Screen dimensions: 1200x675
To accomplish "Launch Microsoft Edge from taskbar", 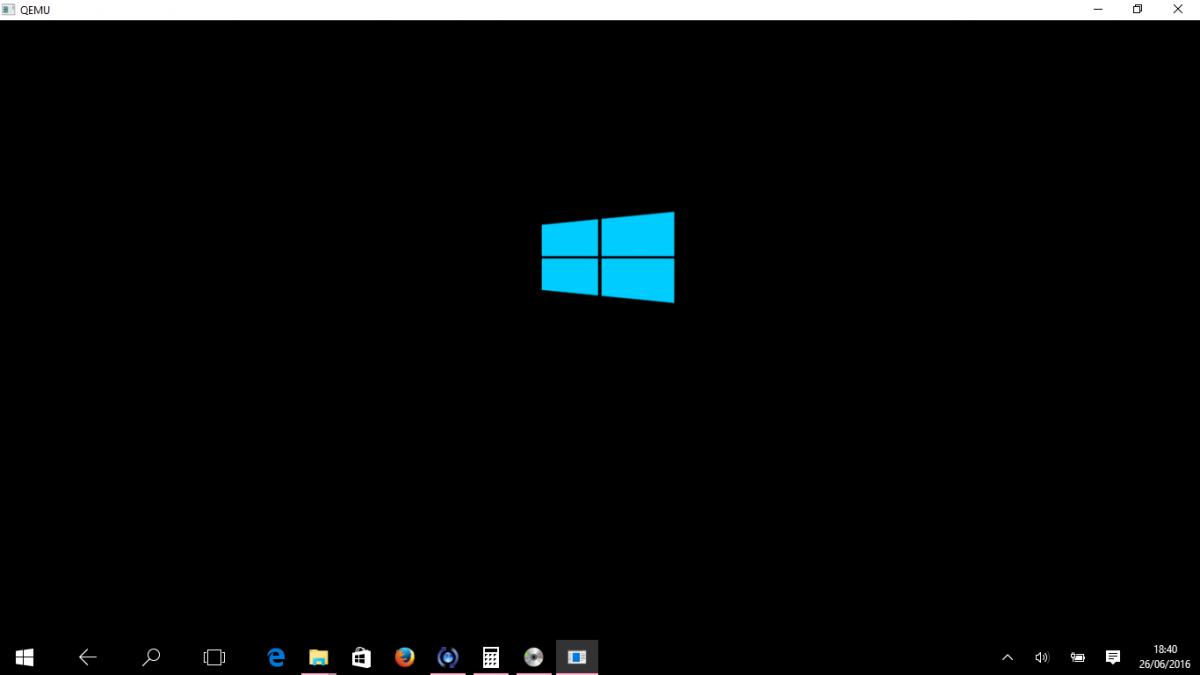I will (276, 657).
